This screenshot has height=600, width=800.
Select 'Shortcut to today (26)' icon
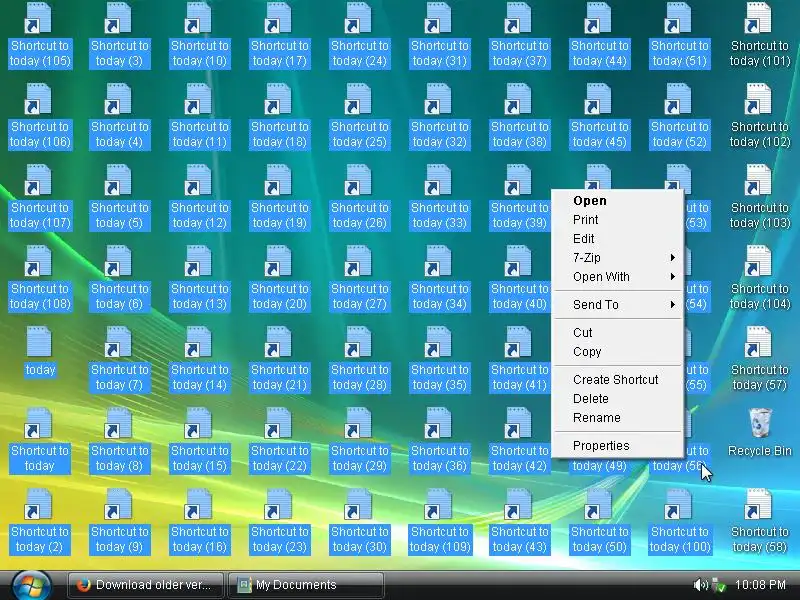360,198
